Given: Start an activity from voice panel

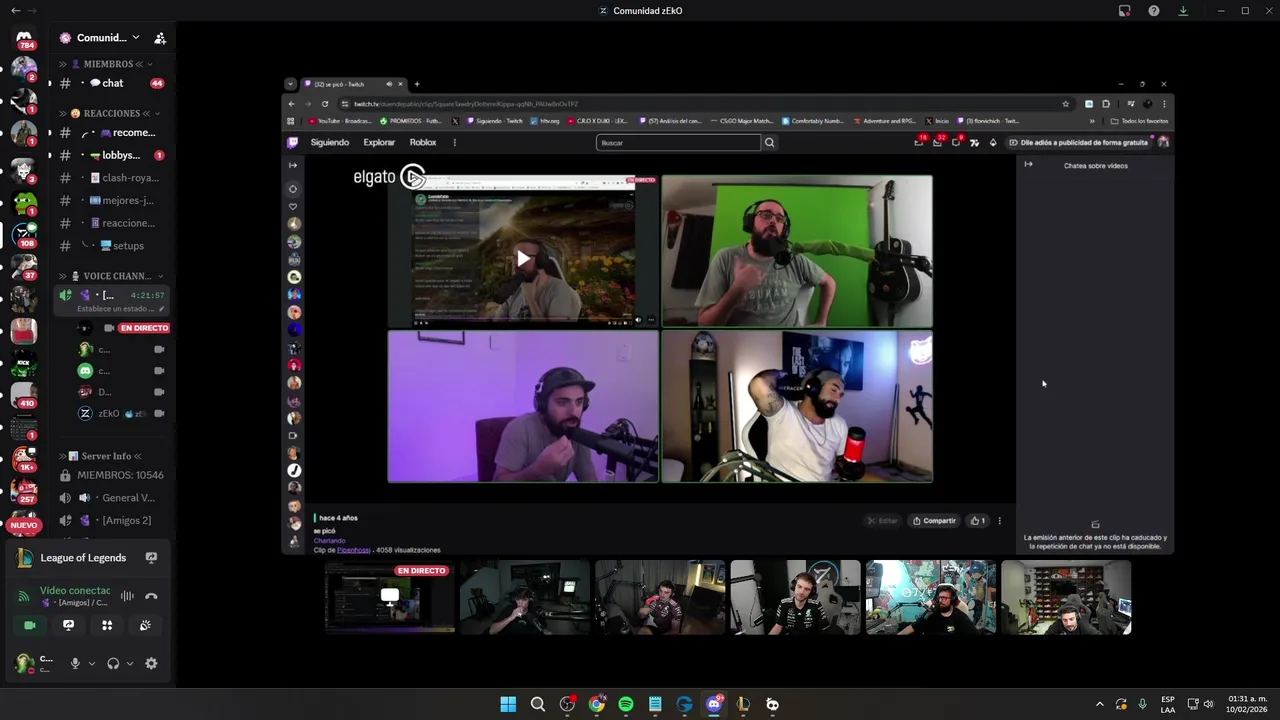Looking at the screenshot, I should (x=107, y=625).
